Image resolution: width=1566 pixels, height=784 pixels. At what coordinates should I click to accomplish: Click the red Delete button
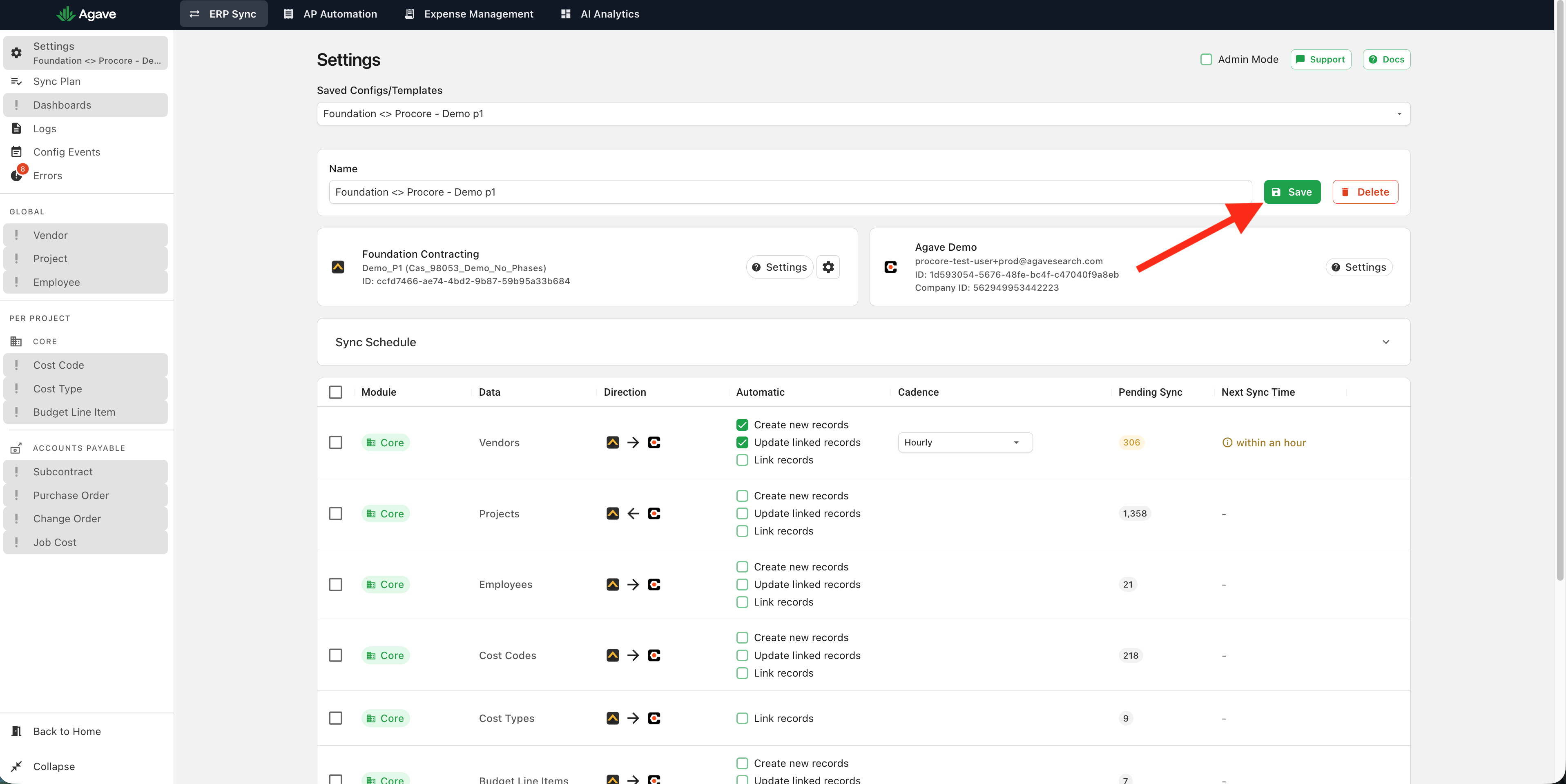click(1365, 192)
